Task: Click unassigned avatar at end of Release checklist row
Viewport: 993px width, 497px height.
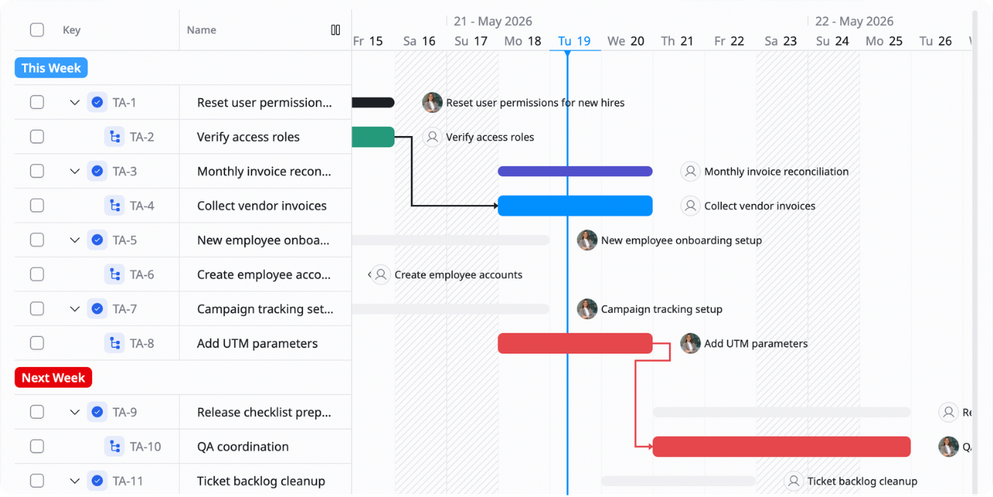Action: click(x=949, y=412)
